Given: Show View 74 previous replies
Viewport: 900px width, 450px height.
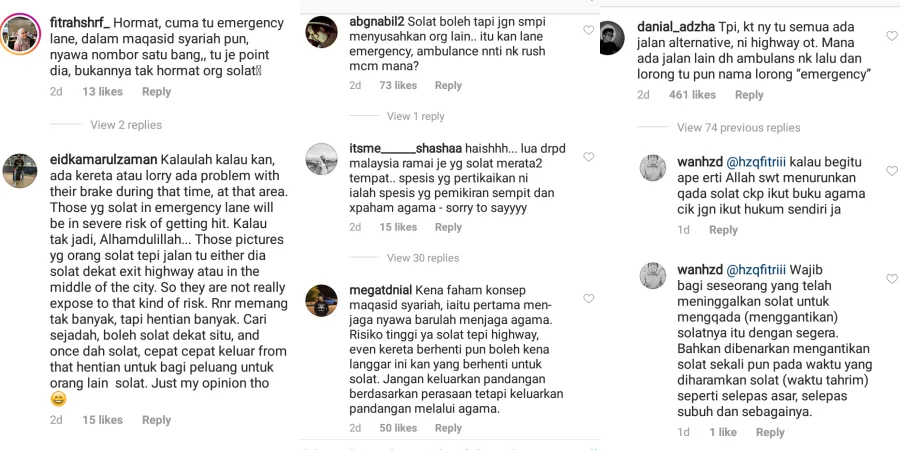Looking at the screenshot, I should [x=739, y=127].
